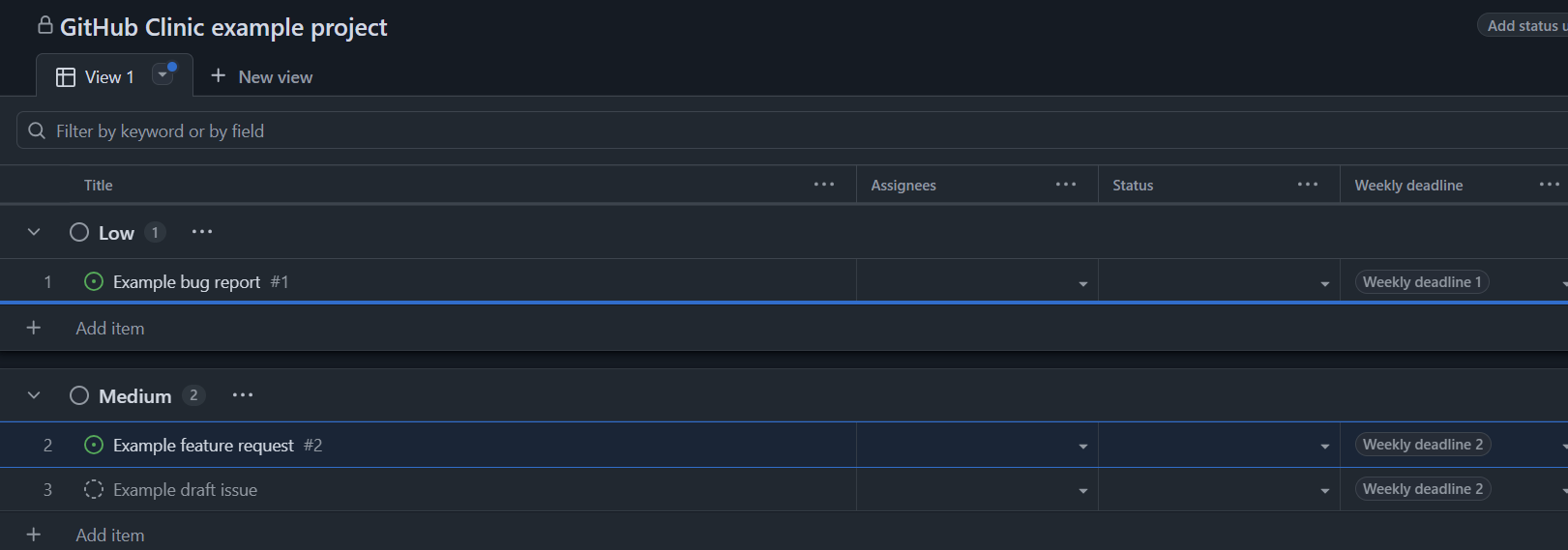
Task: Click the lock icon beside project title
Action: click(x=44, y=25)
